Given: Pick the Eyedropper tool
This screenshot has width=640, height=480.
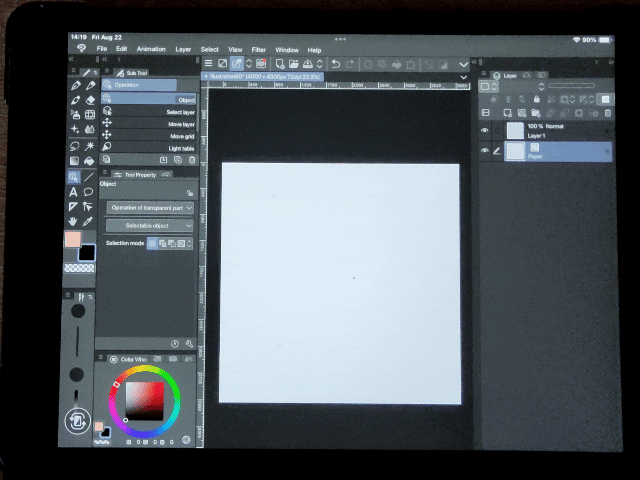Looking at the screenshot, I should [x=90, y=220].
